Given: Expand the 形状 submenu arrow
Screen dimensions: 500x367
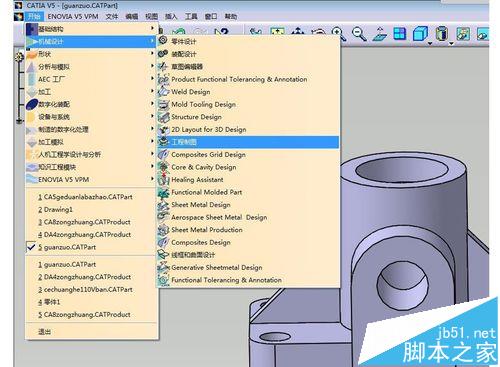Looking at the screenshot, I should coord(152,53).
